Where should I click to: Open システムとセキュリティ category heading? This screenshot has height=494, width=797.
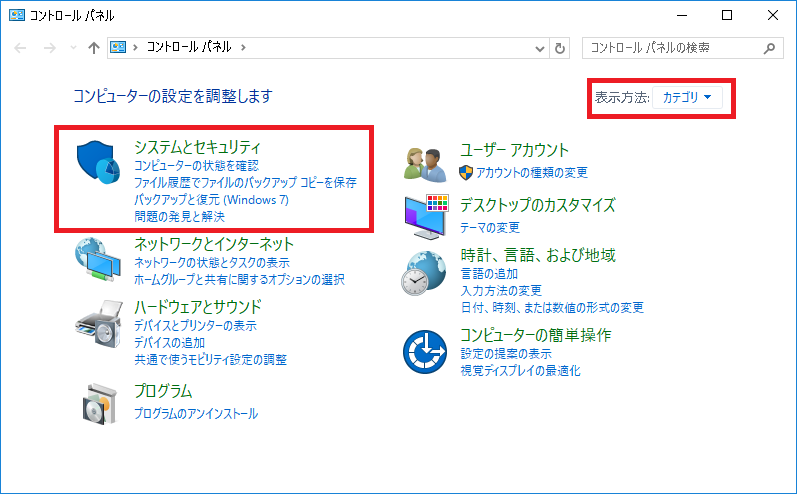[x=197, y=147]
